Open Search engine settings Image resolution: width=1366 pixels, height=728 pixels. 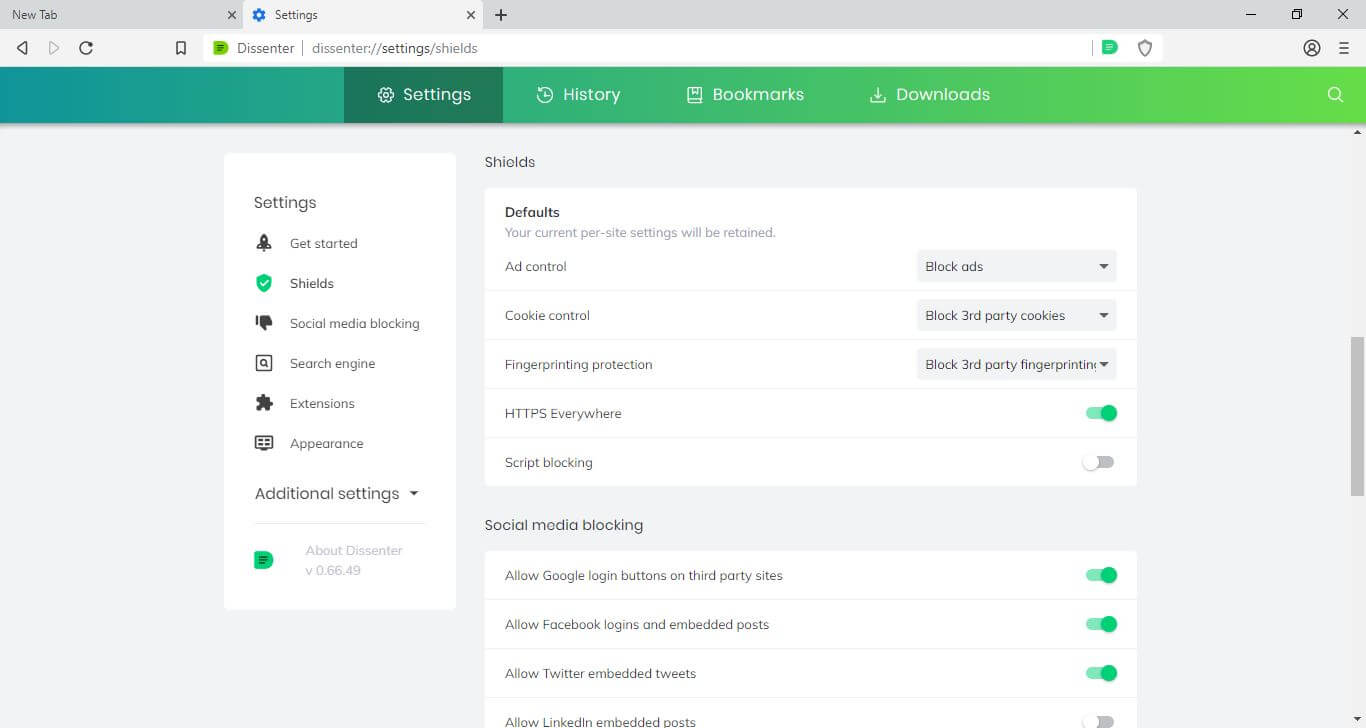332,363
